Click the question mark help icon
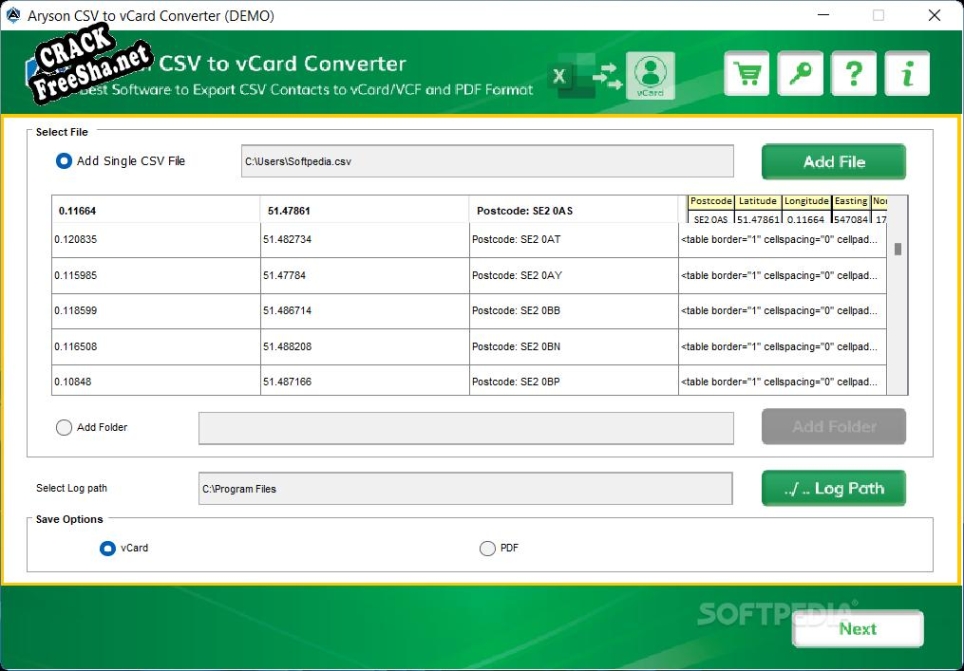The height and width of the screenshot is (671, 964). click(853, 74)
